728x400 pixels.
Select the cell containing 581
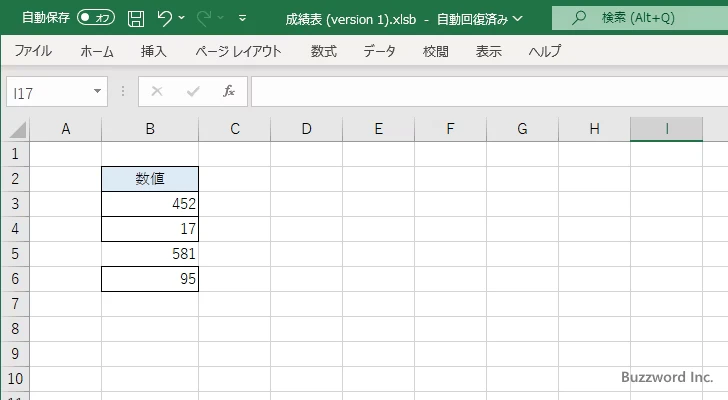pyautogui.click(x=150, y=254)
